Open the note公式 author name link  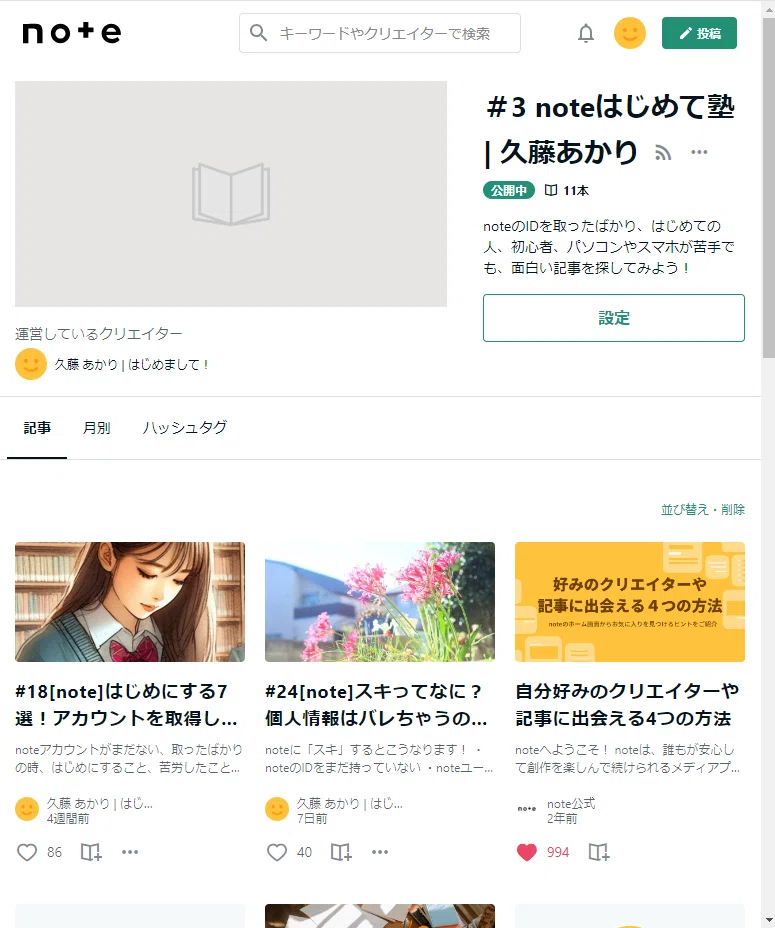571,803
